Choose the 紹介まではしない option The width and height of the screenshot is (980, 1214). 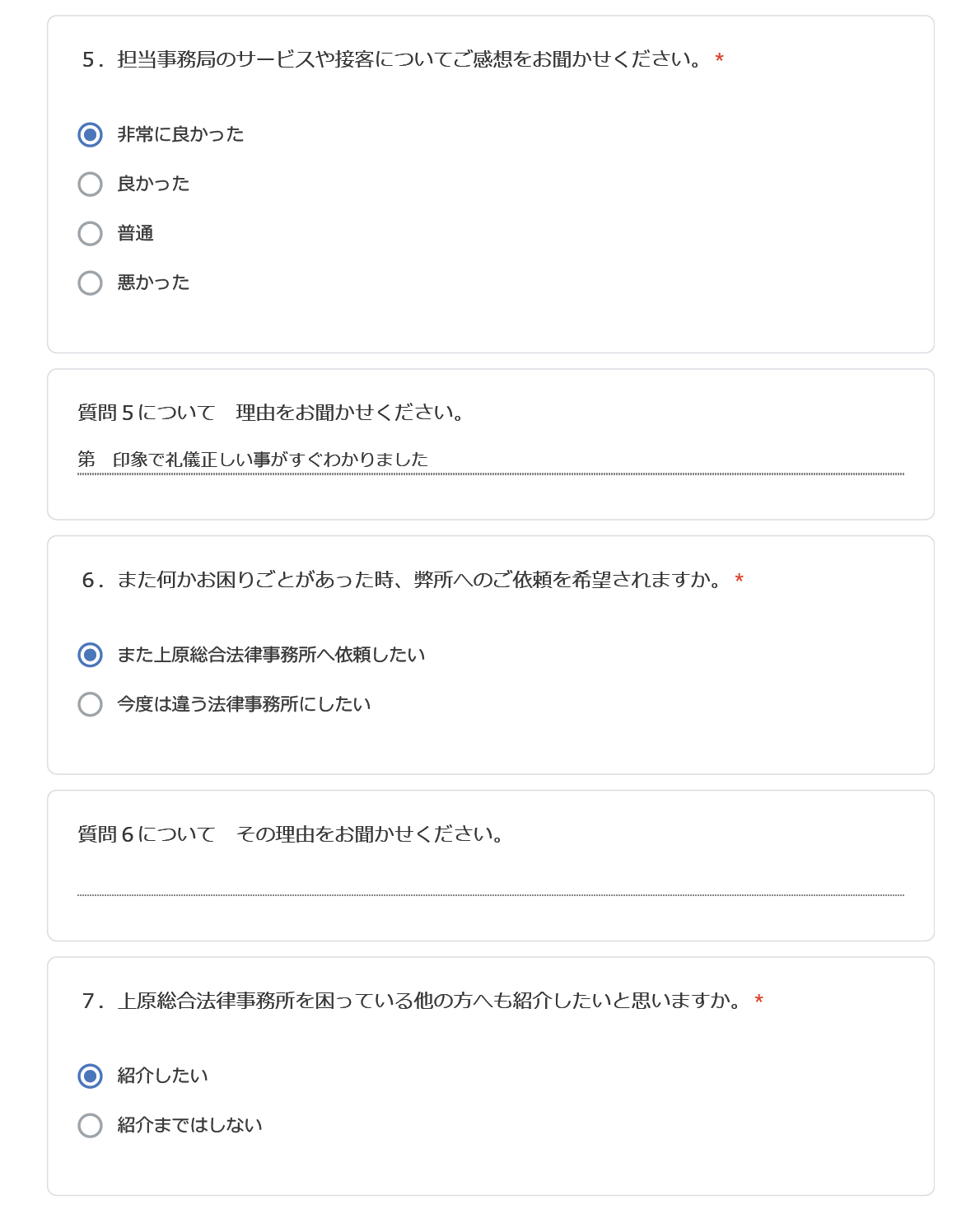(x=91, y=1125)
